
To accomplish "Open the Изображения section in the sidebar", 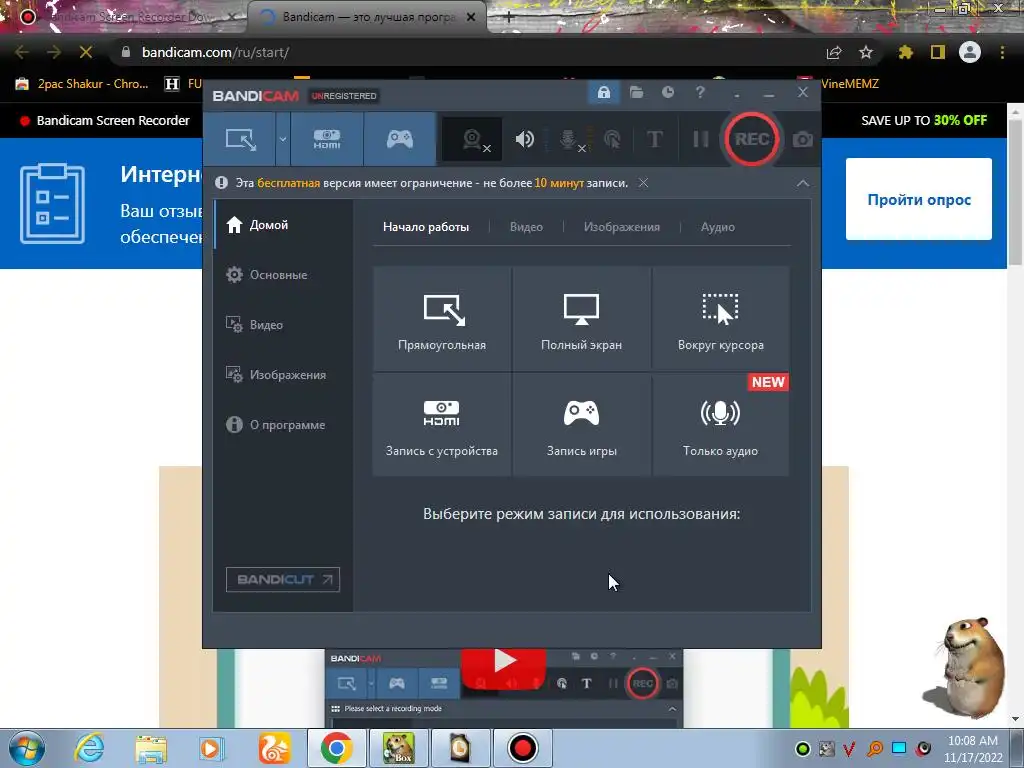I will 284,375.
